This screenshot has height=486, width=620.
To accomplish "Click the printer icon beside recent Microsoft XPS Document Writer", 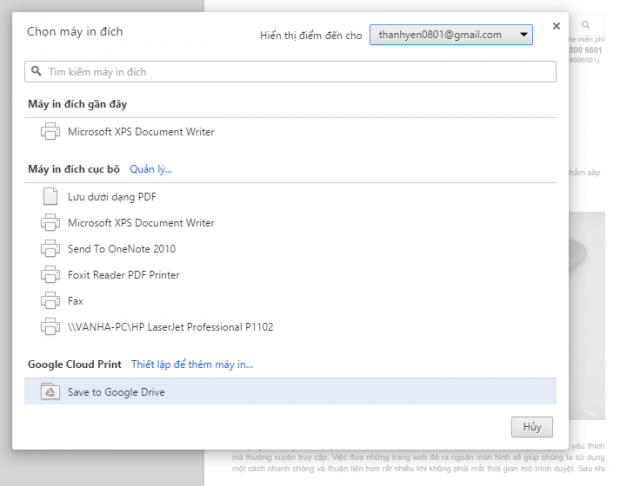I will (x=51, y=132).
